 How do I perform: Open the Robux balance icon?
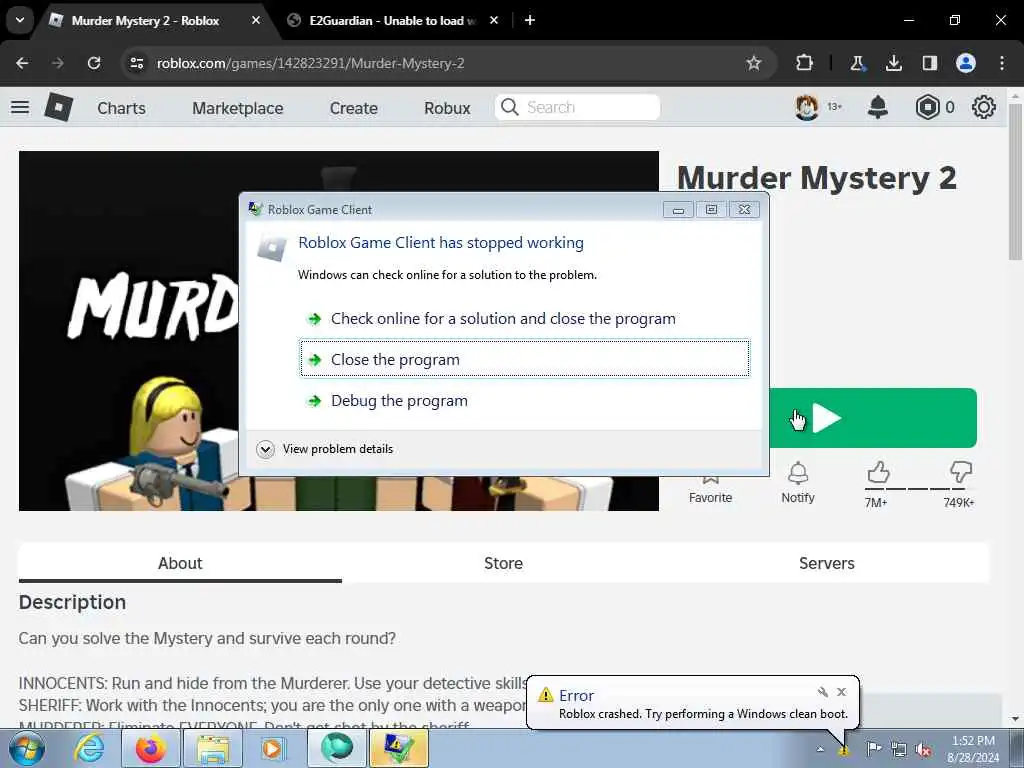[927, 107]
